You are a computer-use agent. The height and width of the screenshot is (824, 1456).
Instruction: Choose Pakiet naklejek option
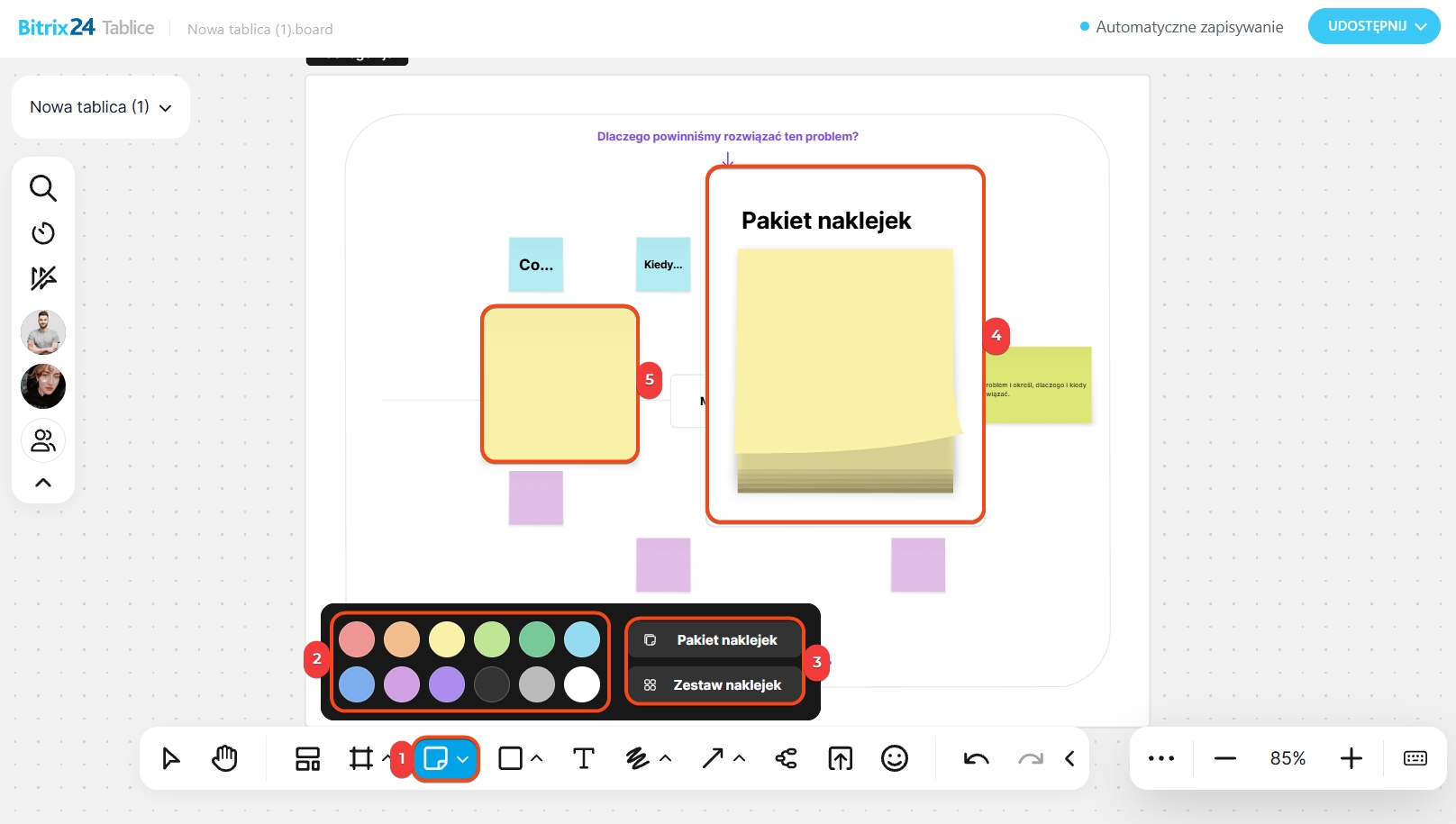(x=714, y=640)
